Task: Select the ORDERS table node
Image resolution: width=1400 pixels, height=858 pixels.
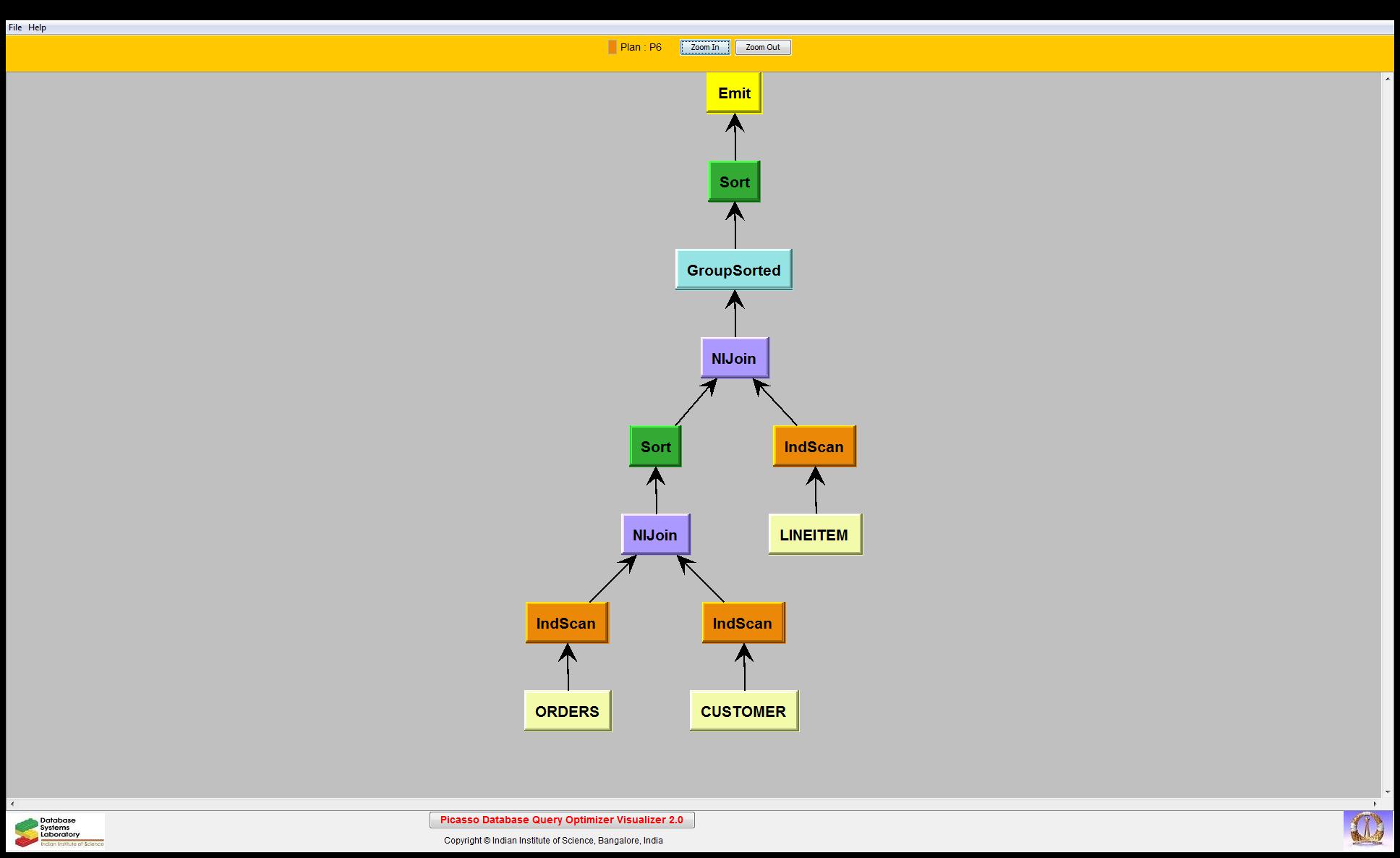Action: click(567, 711)
